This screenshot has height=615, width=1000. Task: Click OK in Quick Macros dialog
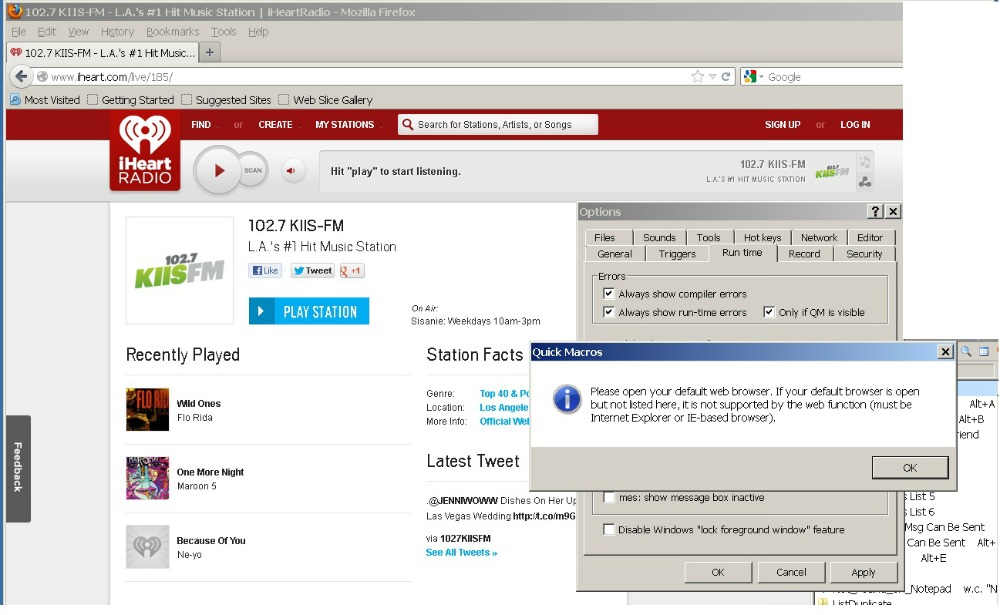point(909,468)
